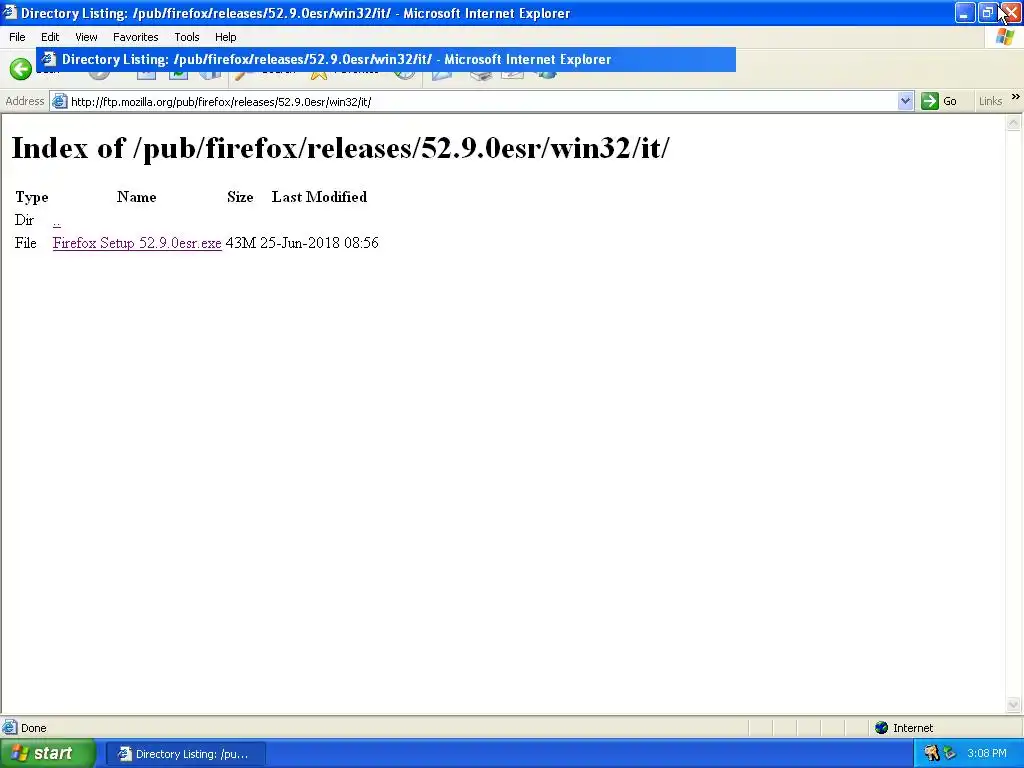The width and height of the screenshot is (1024, 768).
Task: Click the 'File' type cell
Action: (x=25, y=243)
